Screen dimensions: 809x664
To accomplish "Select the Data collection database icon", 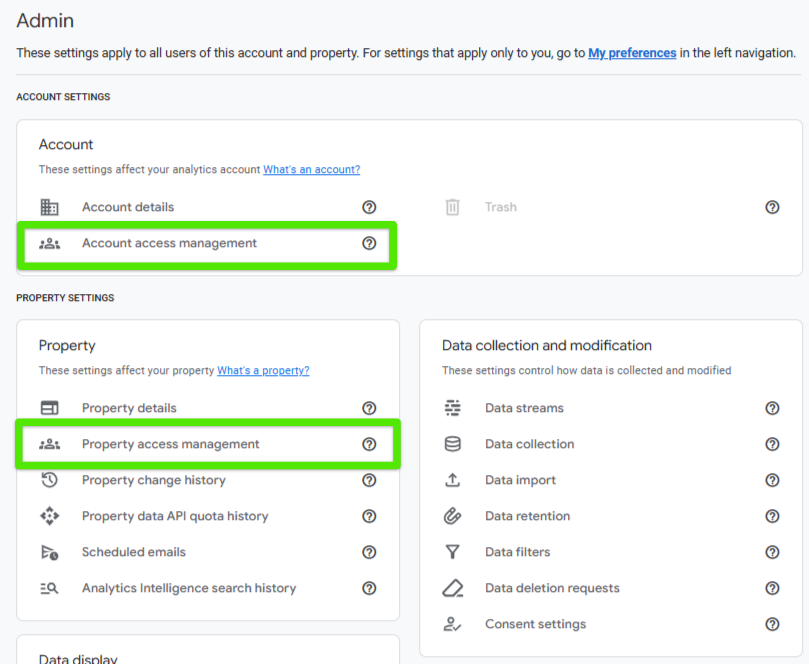I will (454, 444).
